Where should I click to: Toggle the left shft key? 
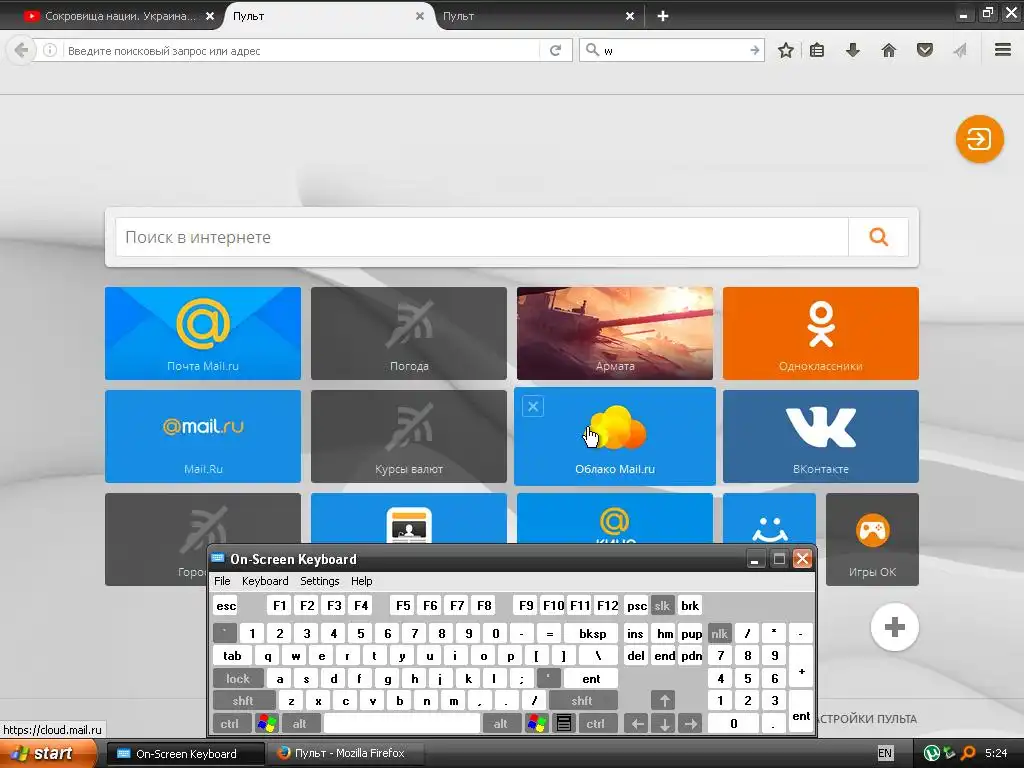pos(244,701)
